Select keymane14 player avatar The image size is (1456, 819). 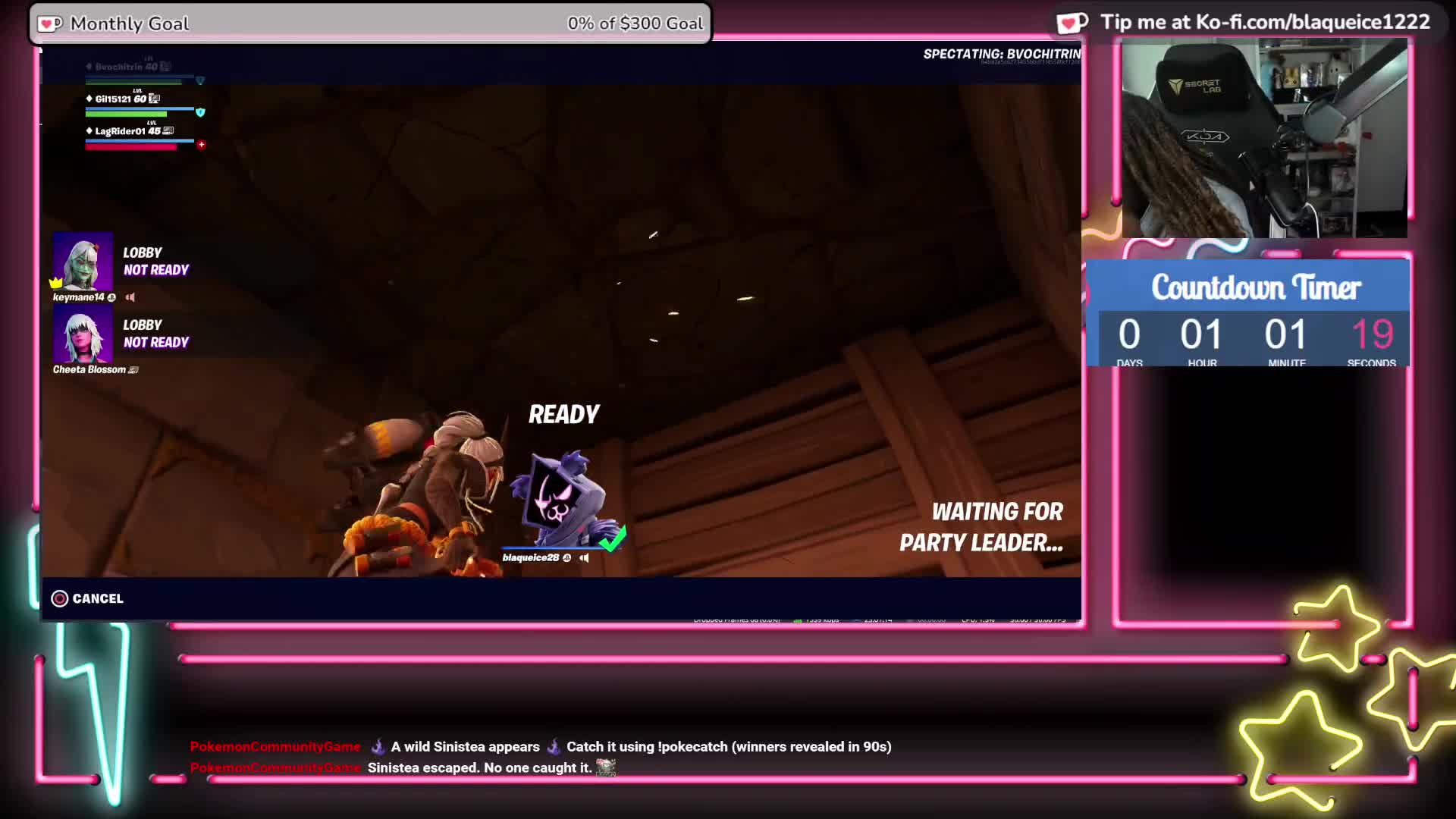[x=83, y=262]
